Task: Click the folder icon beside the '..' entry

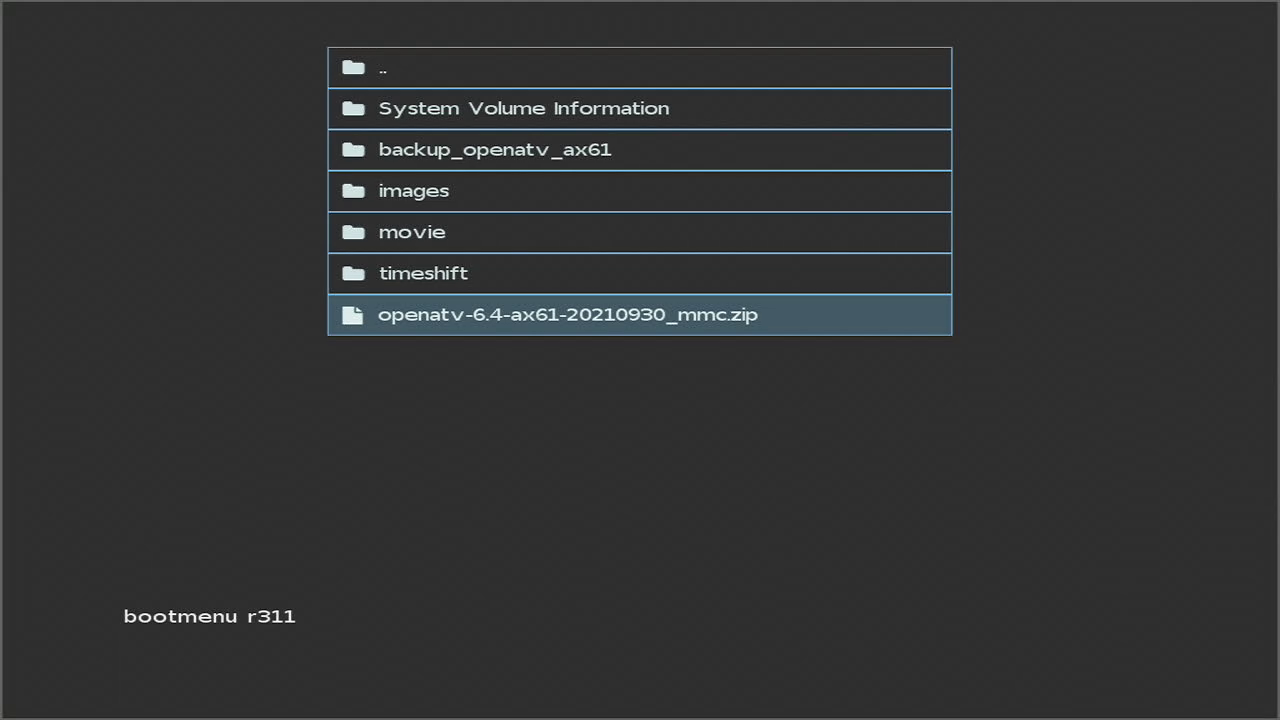Action: click(x=353, y=68)
